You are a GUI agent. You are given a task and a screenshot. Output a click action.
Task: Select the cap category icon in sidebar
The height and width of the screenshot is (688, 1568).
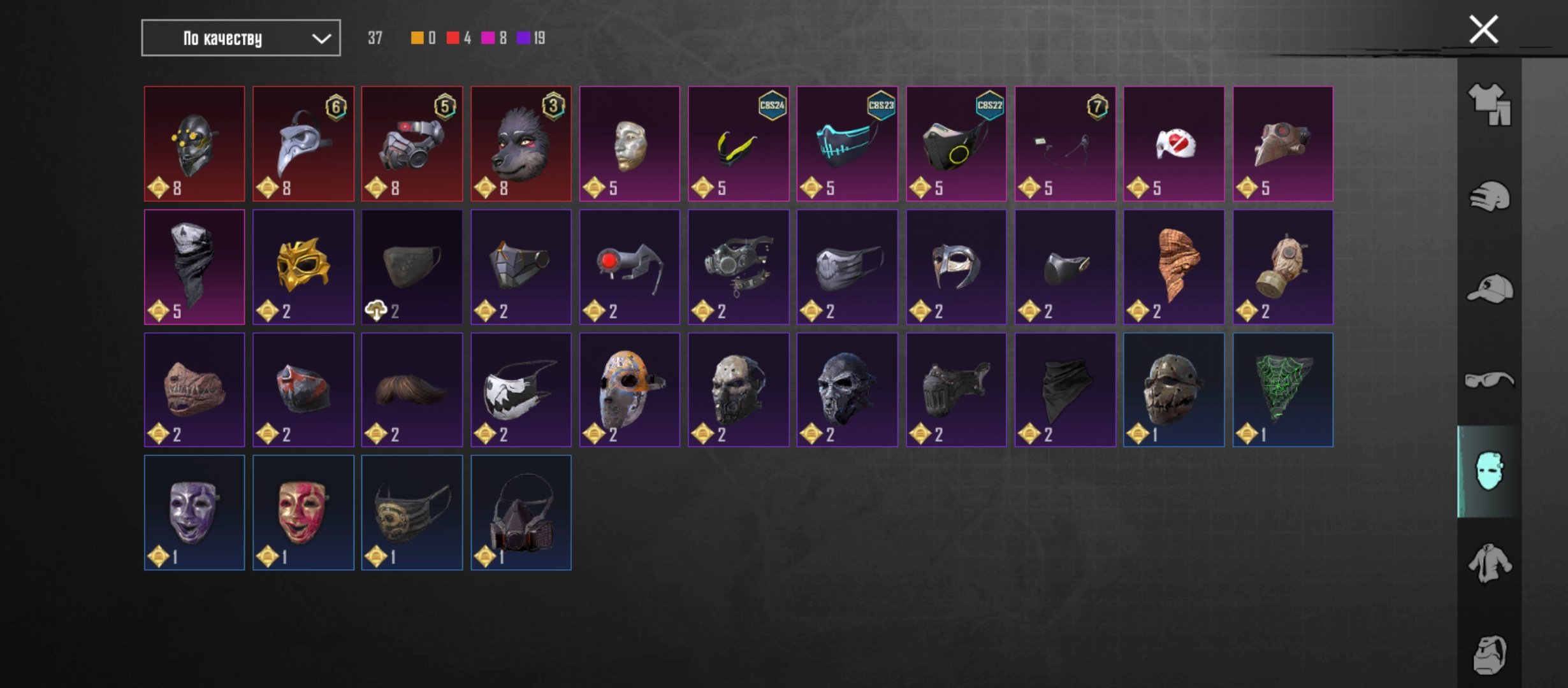tap(1490, 289)
